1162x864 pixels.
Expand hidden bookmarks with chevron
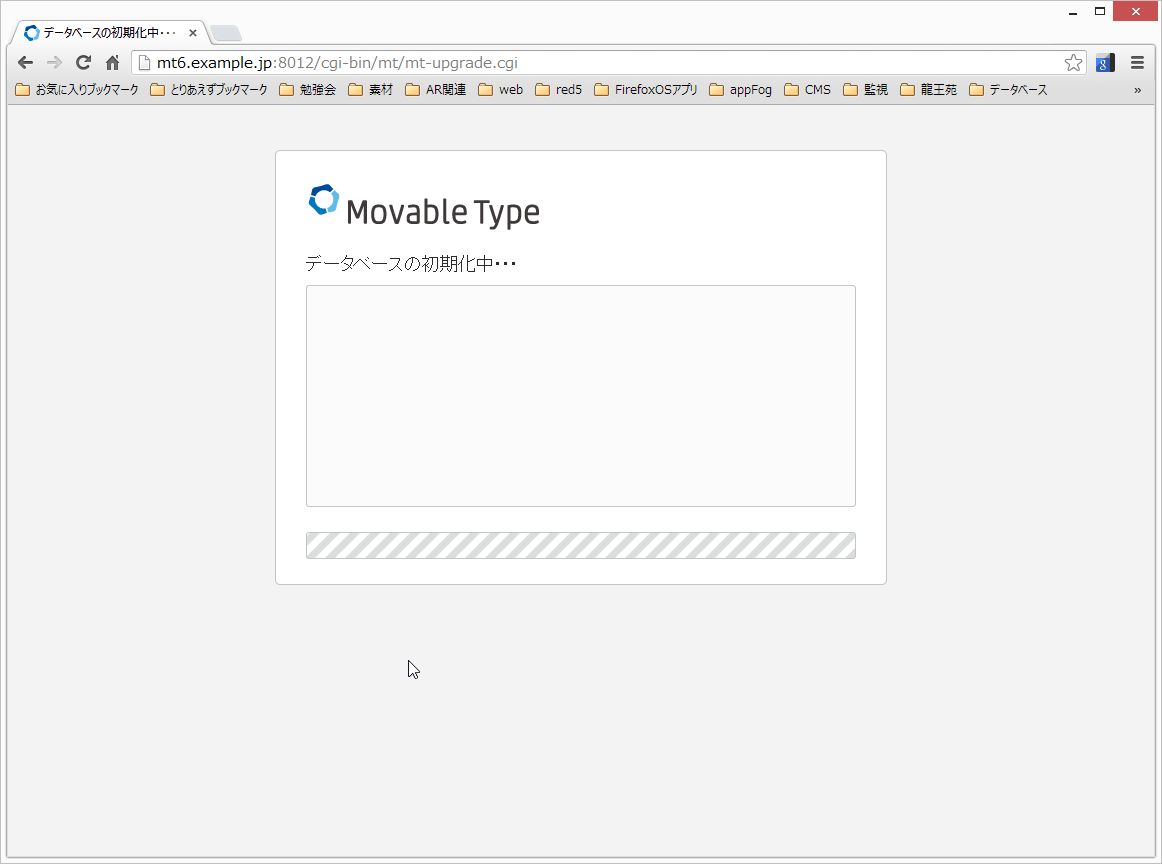(x=1138, y=90)
